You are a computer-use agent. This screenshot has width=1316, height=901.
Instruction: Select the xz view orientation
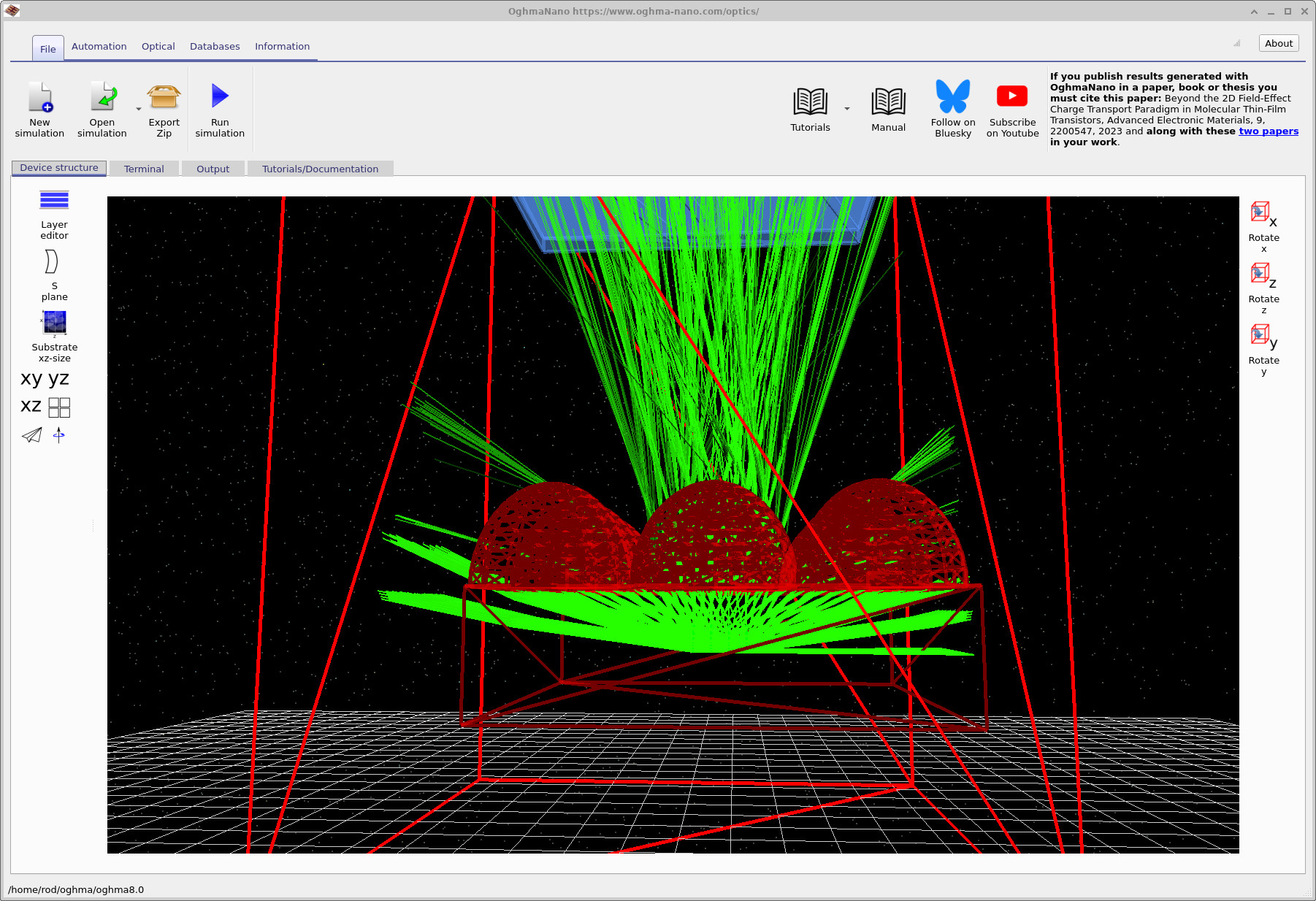(30, 406)
